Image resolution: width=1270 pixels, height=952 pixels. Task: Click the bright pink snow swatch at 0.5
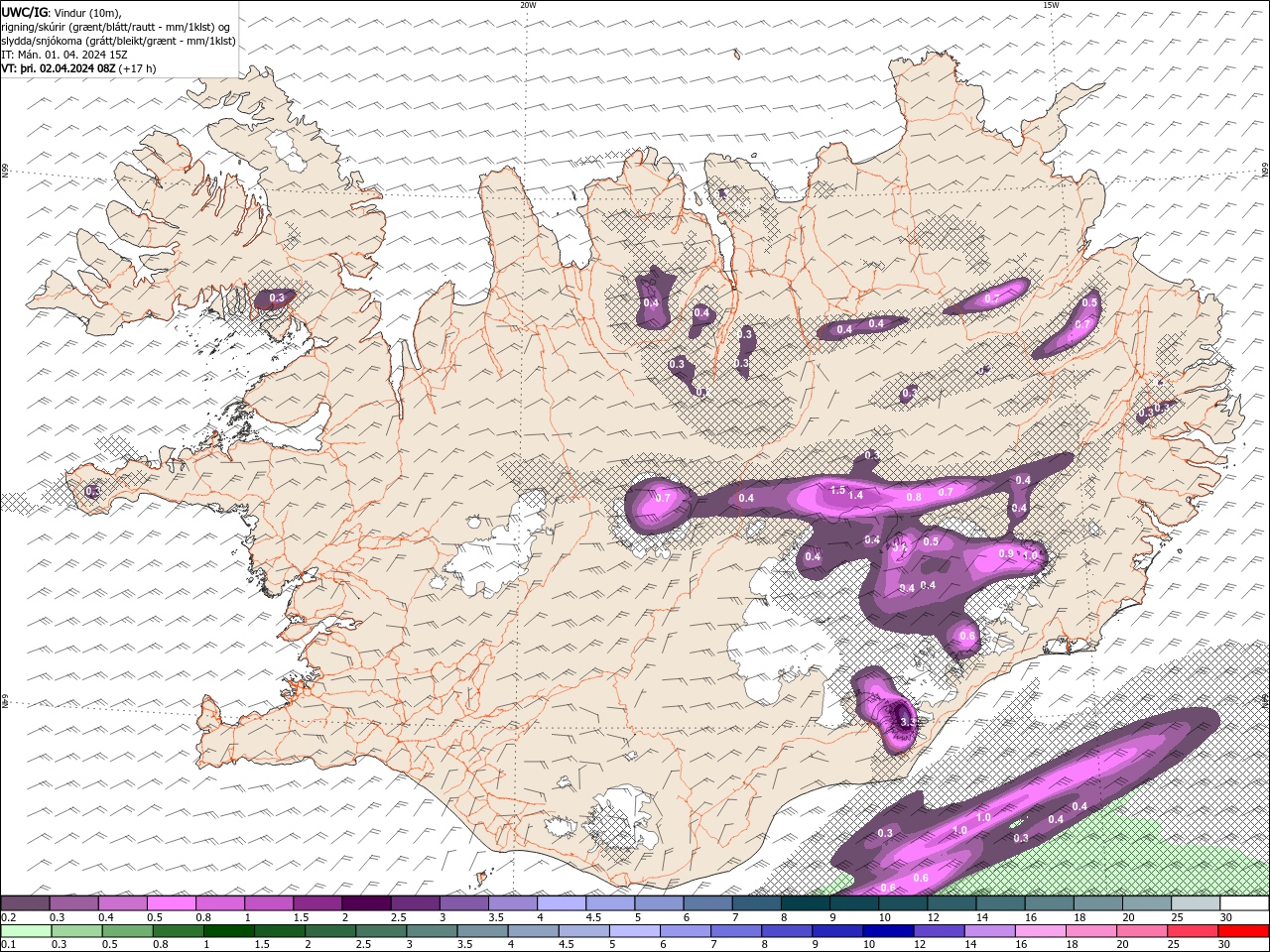(x=172, y=903)
